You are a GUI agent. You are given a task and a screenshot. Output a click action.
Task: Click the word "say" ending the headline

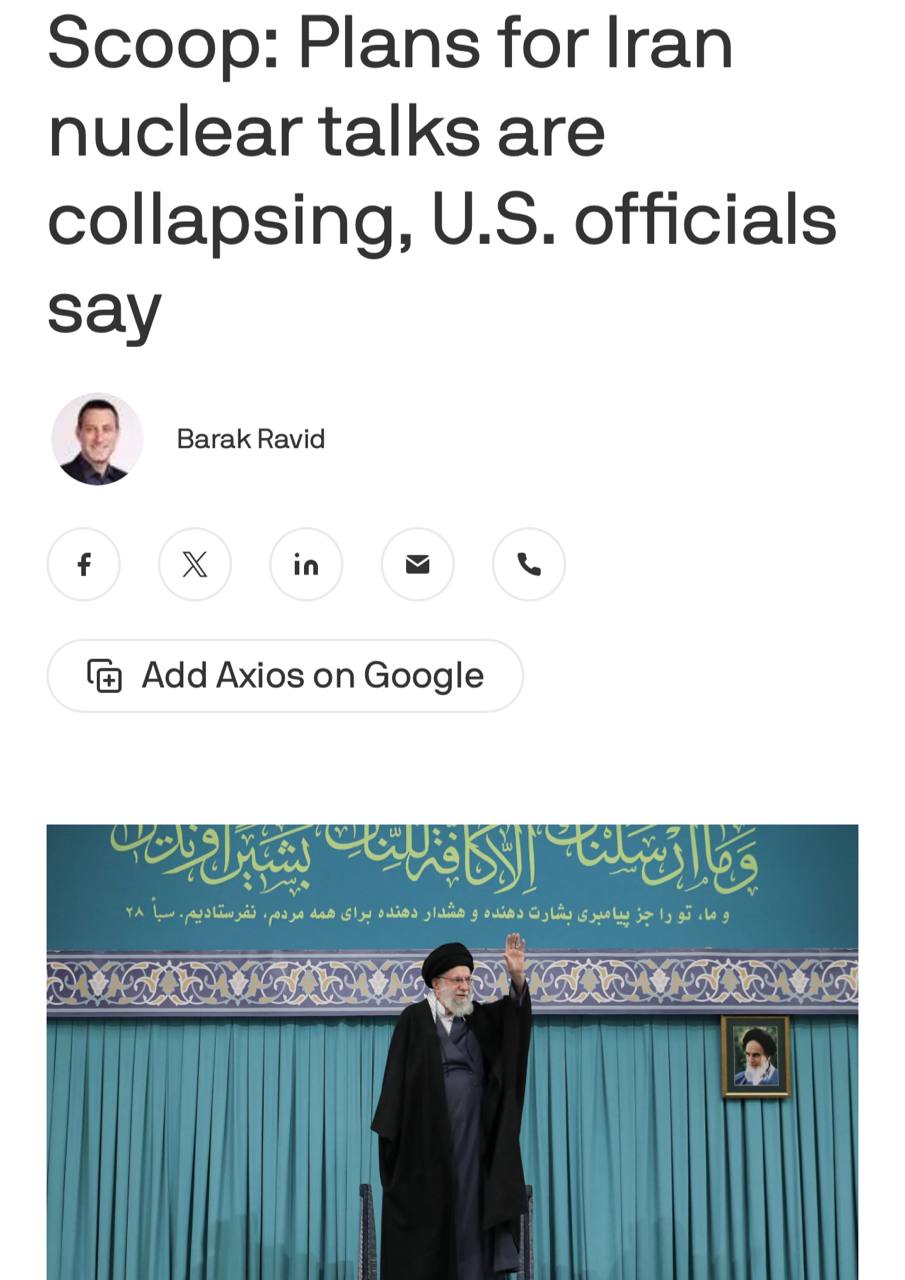point(104,312)
